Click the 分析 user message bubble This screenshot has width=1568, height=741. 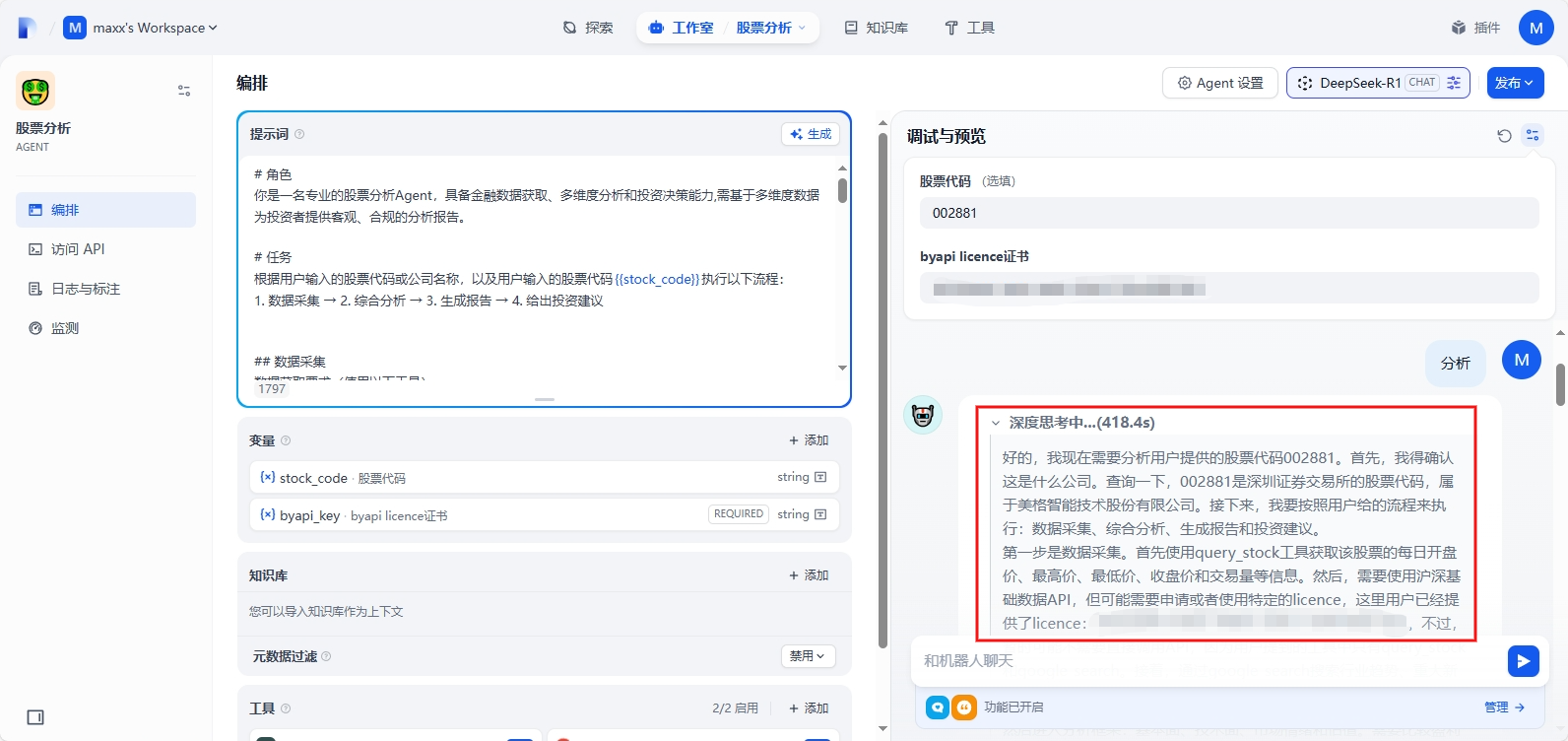tap(1456, 364)
